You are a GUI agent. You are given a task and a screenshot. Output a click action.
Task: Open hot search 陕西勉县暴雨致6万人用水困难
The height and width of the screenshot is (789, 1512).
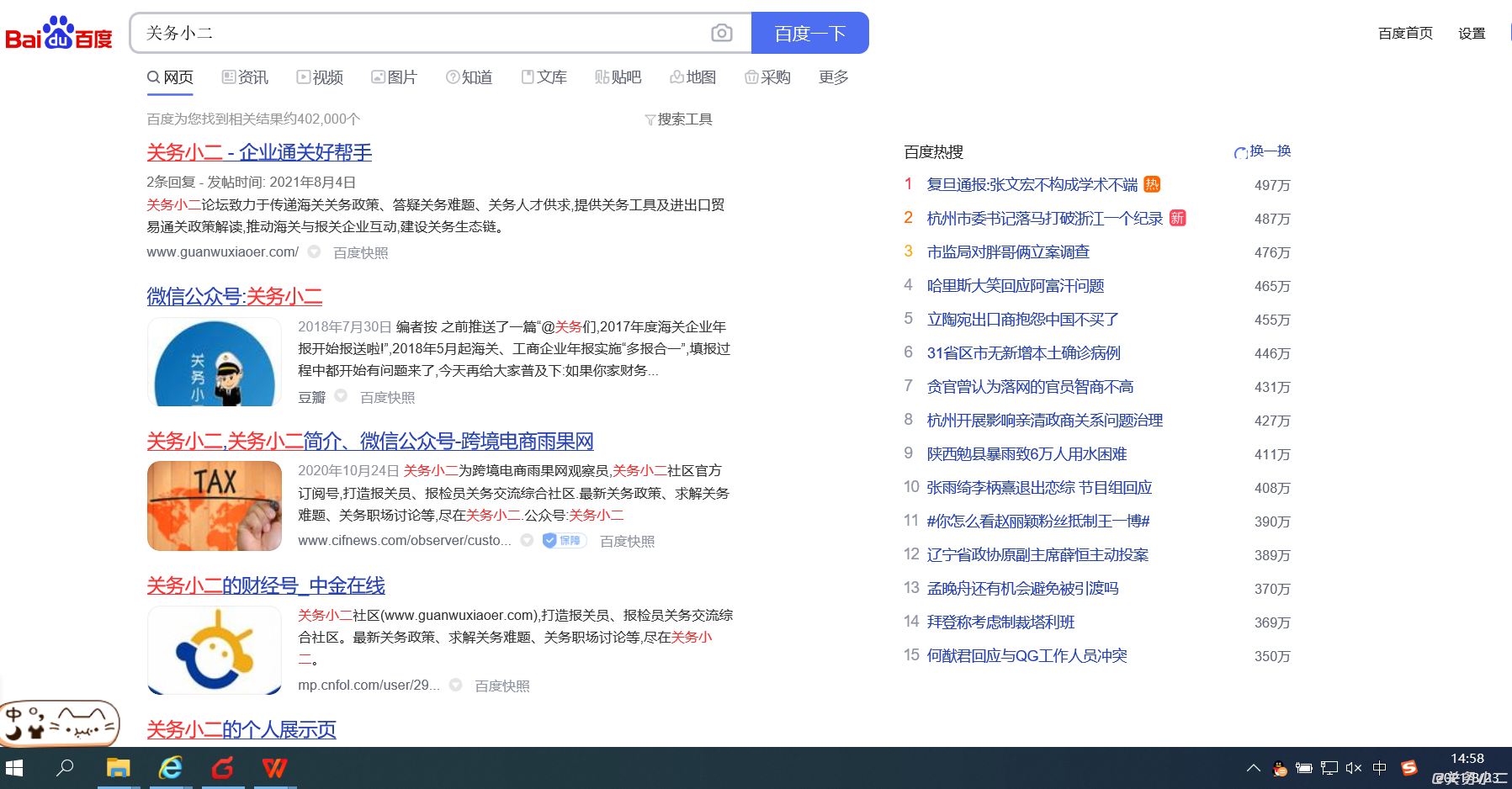tap(1027, 454)
